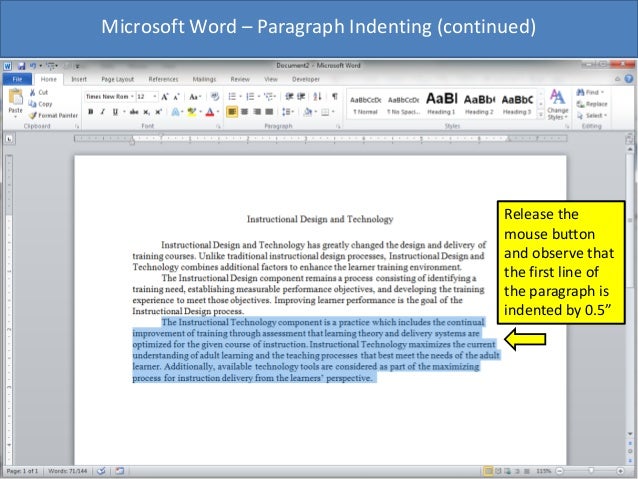The width and height of the screenshot is (638, 479).
Task: Expand the Styles gallery More arrow
Action: point(541,115)
